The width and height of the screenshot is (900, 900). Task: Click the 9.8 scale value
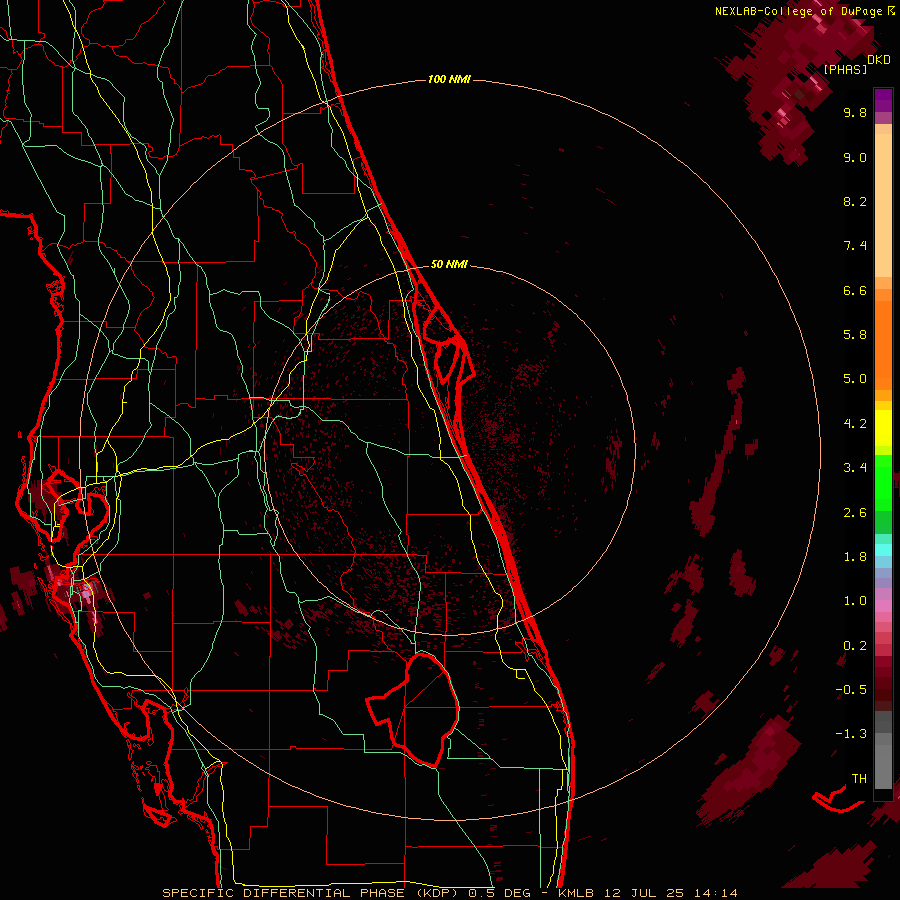pyautogui.click(x=855, y=112)
